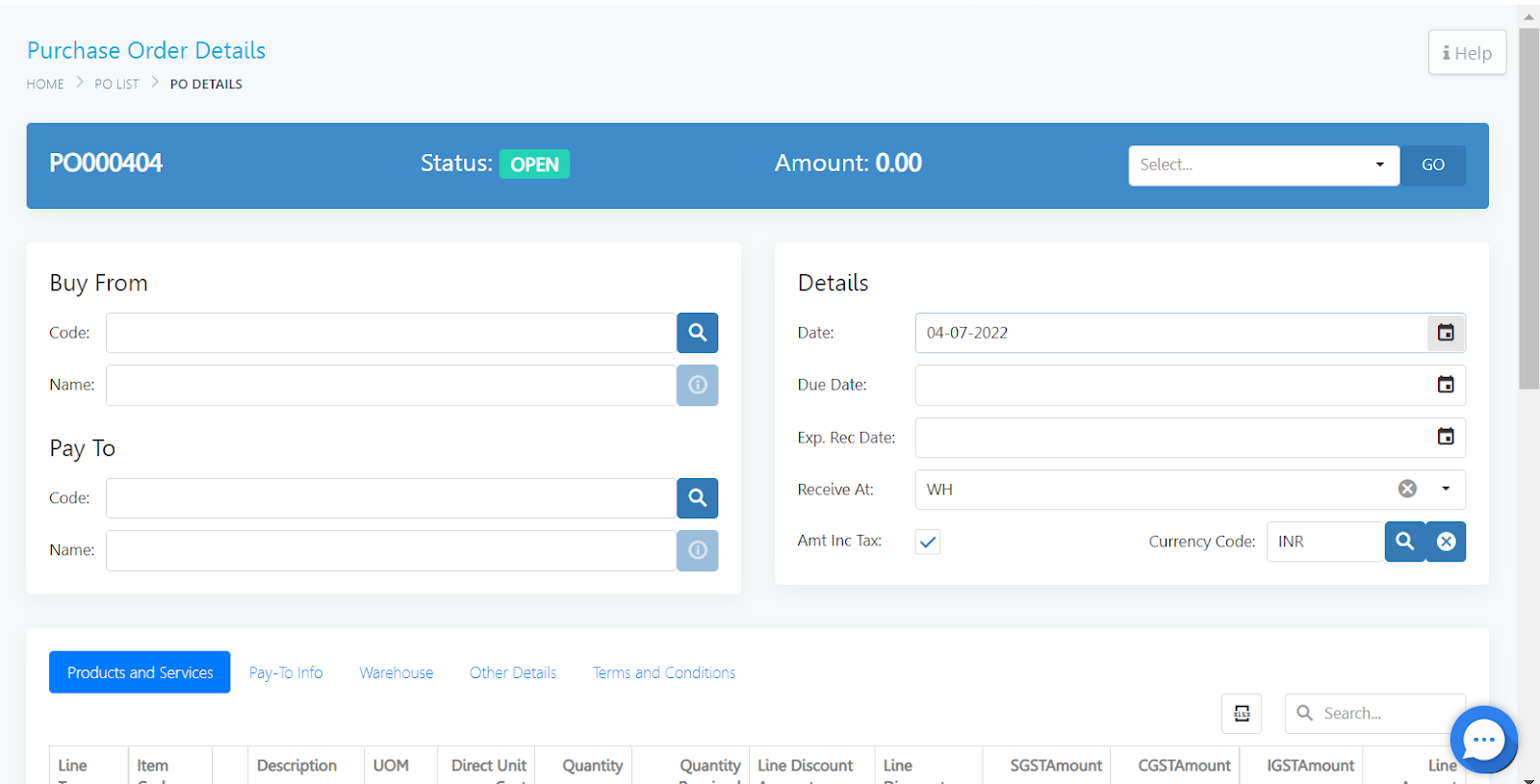Viewport: 1540px width, 784px height.
Task: Click the Buy From code search icon
Action: [698, 333]
